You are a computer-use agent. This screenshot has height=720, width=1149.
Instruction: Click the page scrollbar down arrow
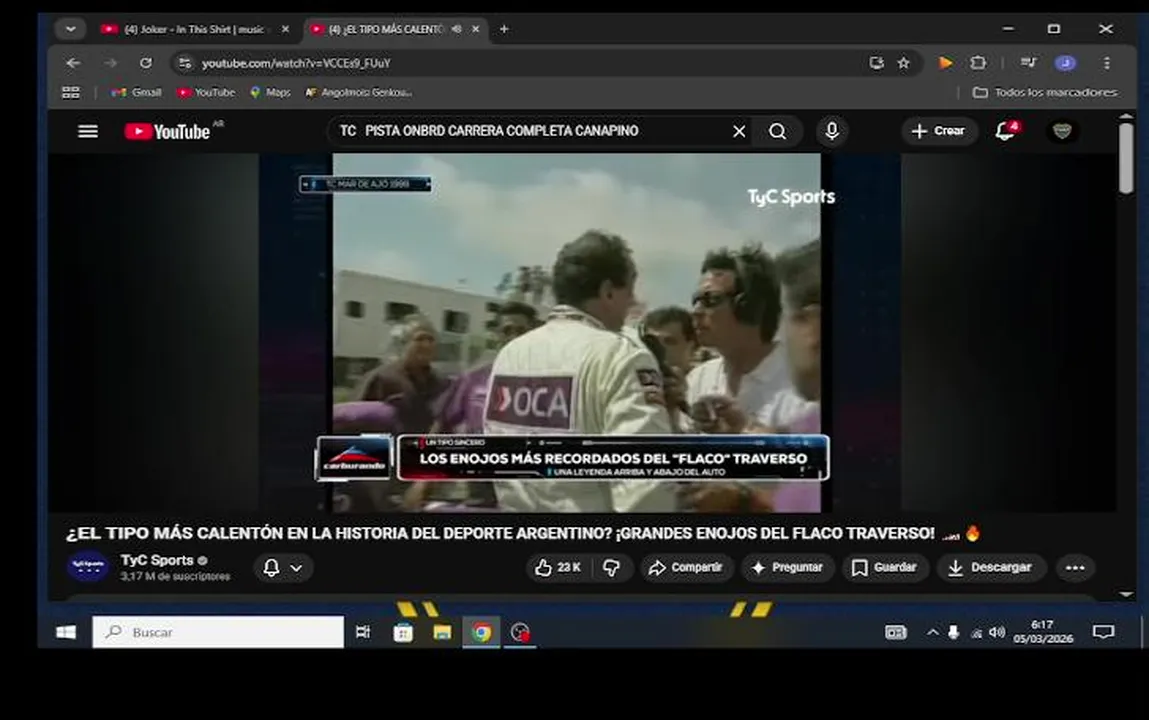coord(1126,594)
